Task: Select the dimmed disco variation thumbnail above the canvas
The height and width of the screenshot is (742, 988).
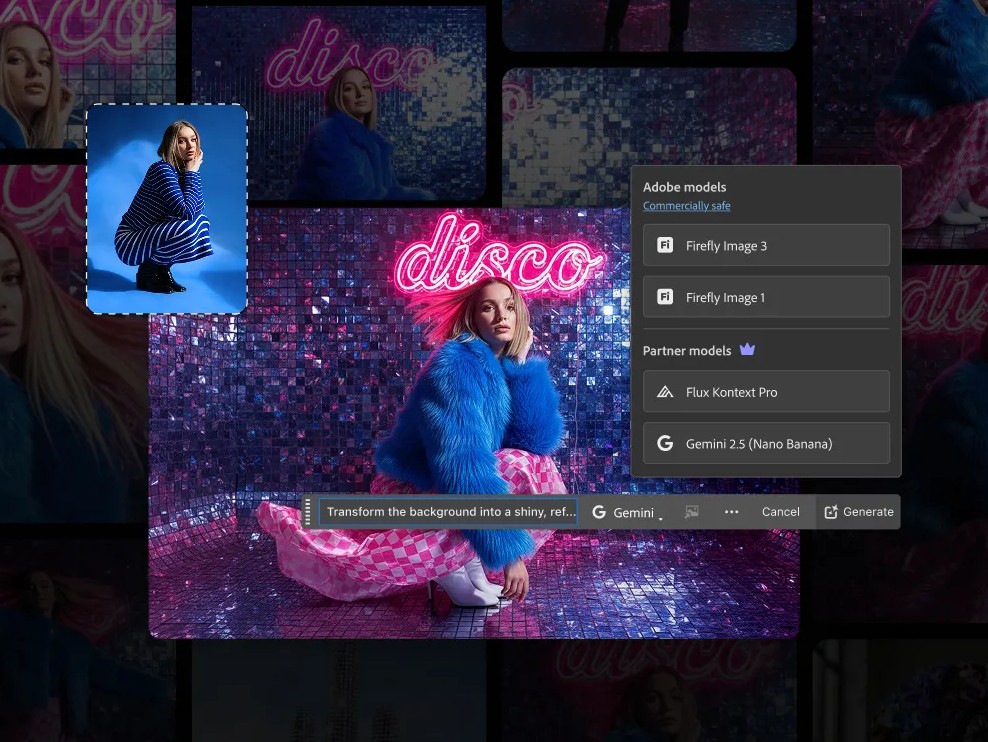Action: pyautogui.click(x=339, y=104)
